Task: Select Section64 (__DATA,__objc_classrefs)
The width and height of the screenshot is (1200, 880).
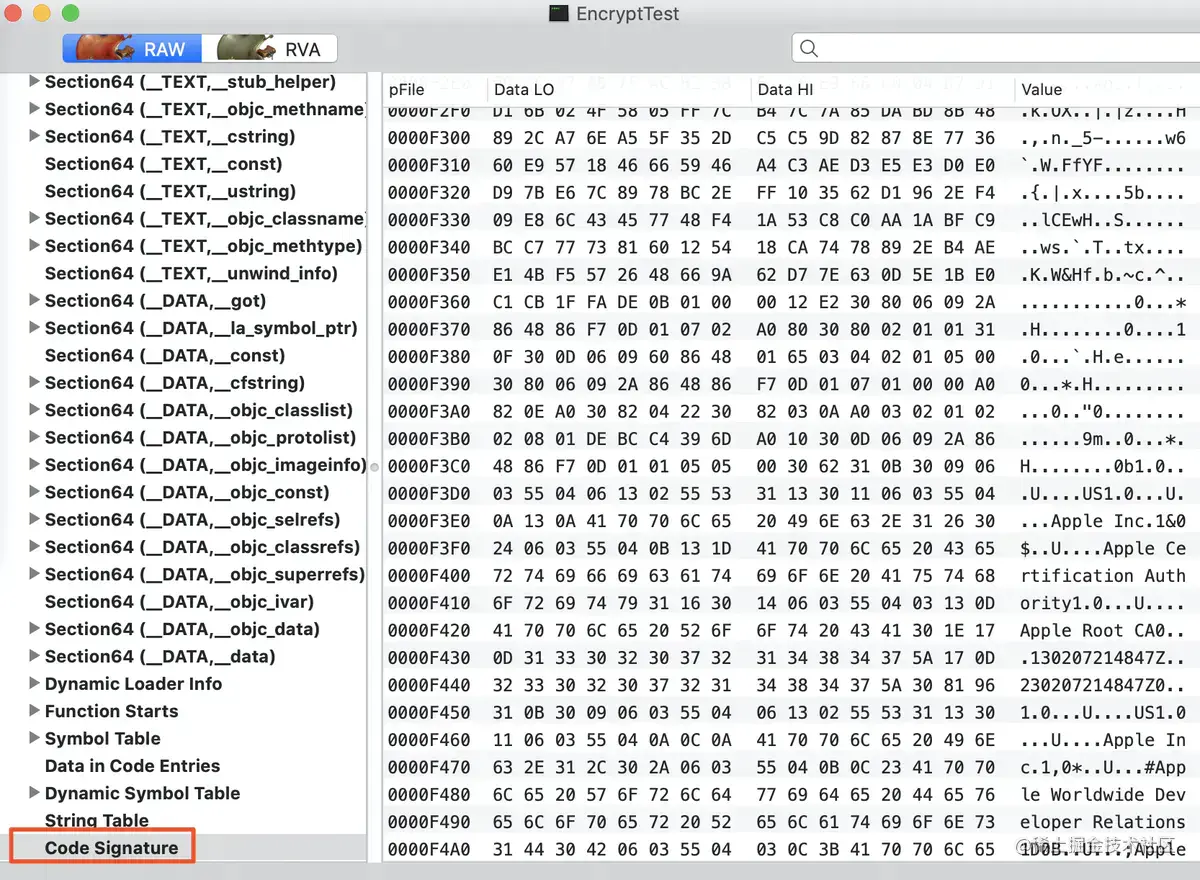Action: coord(202,547)
